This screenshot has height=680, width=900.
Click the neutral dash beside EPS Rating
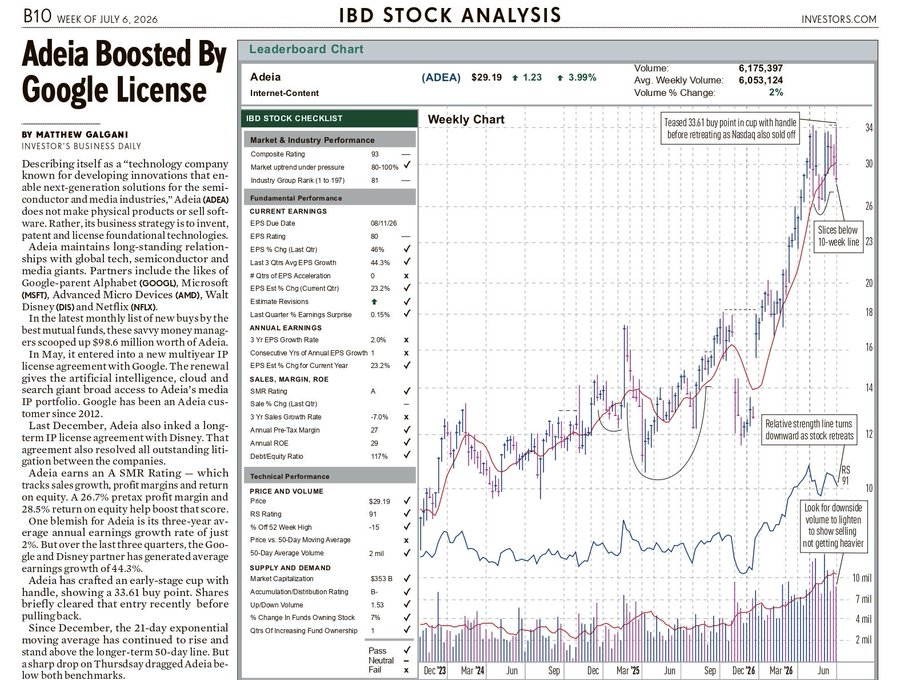point(406,236)
